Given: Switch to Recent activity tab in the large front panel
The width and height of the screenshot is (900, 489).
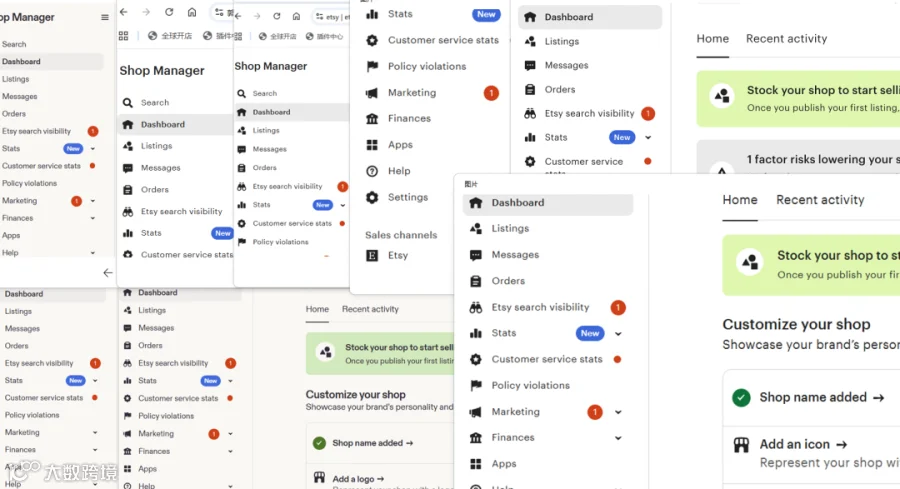Looking at the screenshot, I should coord(820,200).
